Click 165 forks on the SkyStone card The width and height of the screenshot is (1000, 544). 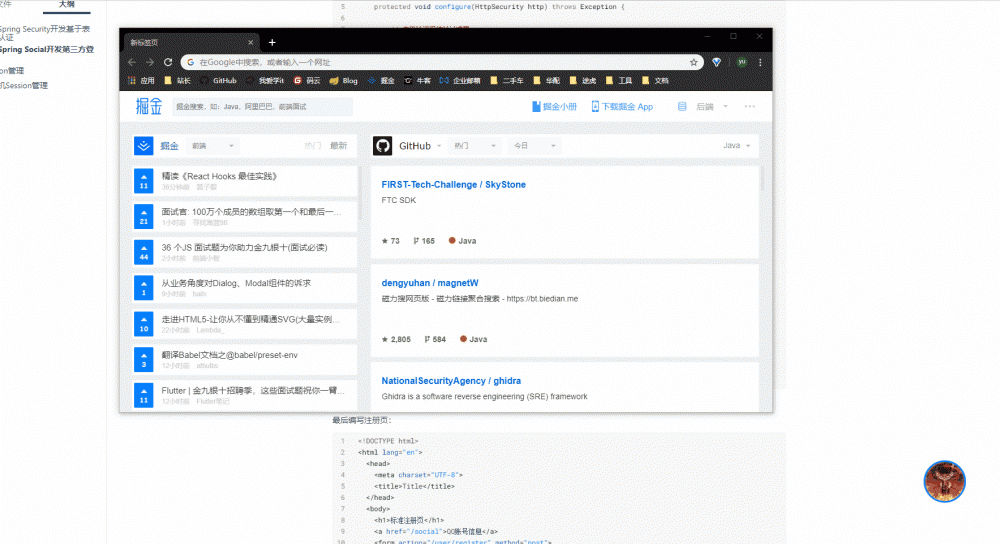point(423,241)
